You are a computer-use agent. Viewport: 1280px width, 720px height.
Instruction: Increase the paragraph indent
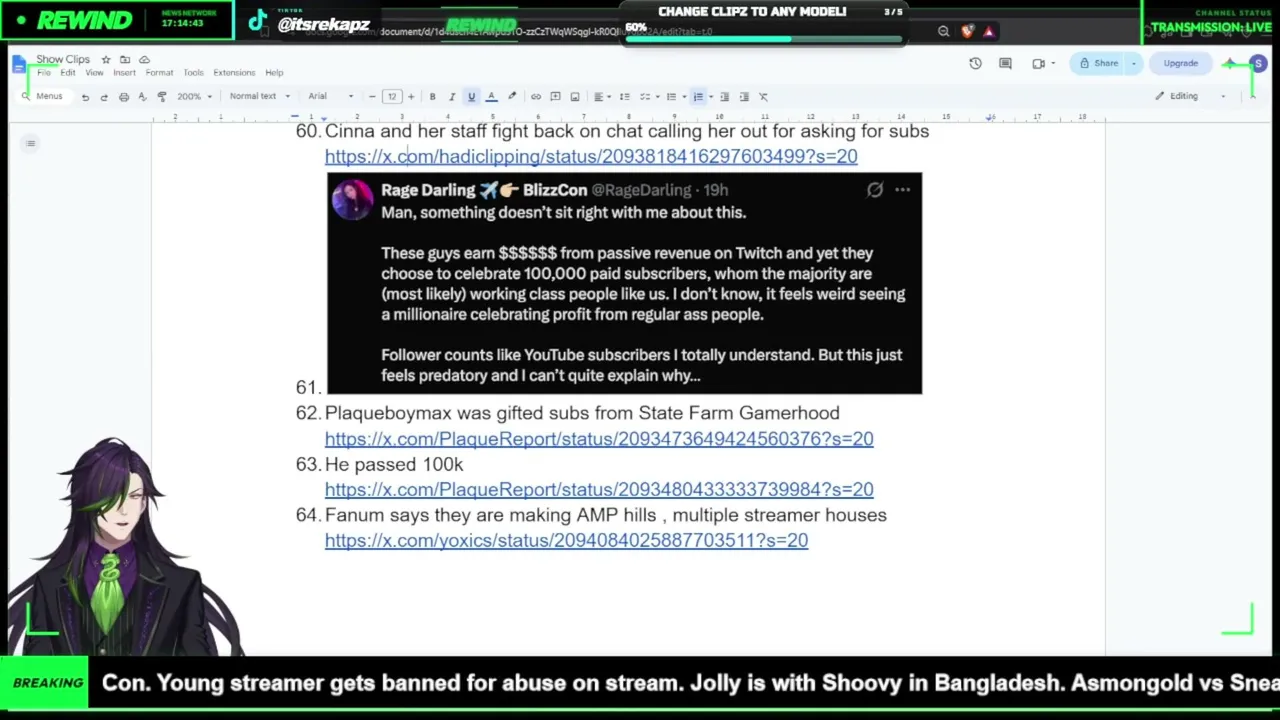(744, 97)
